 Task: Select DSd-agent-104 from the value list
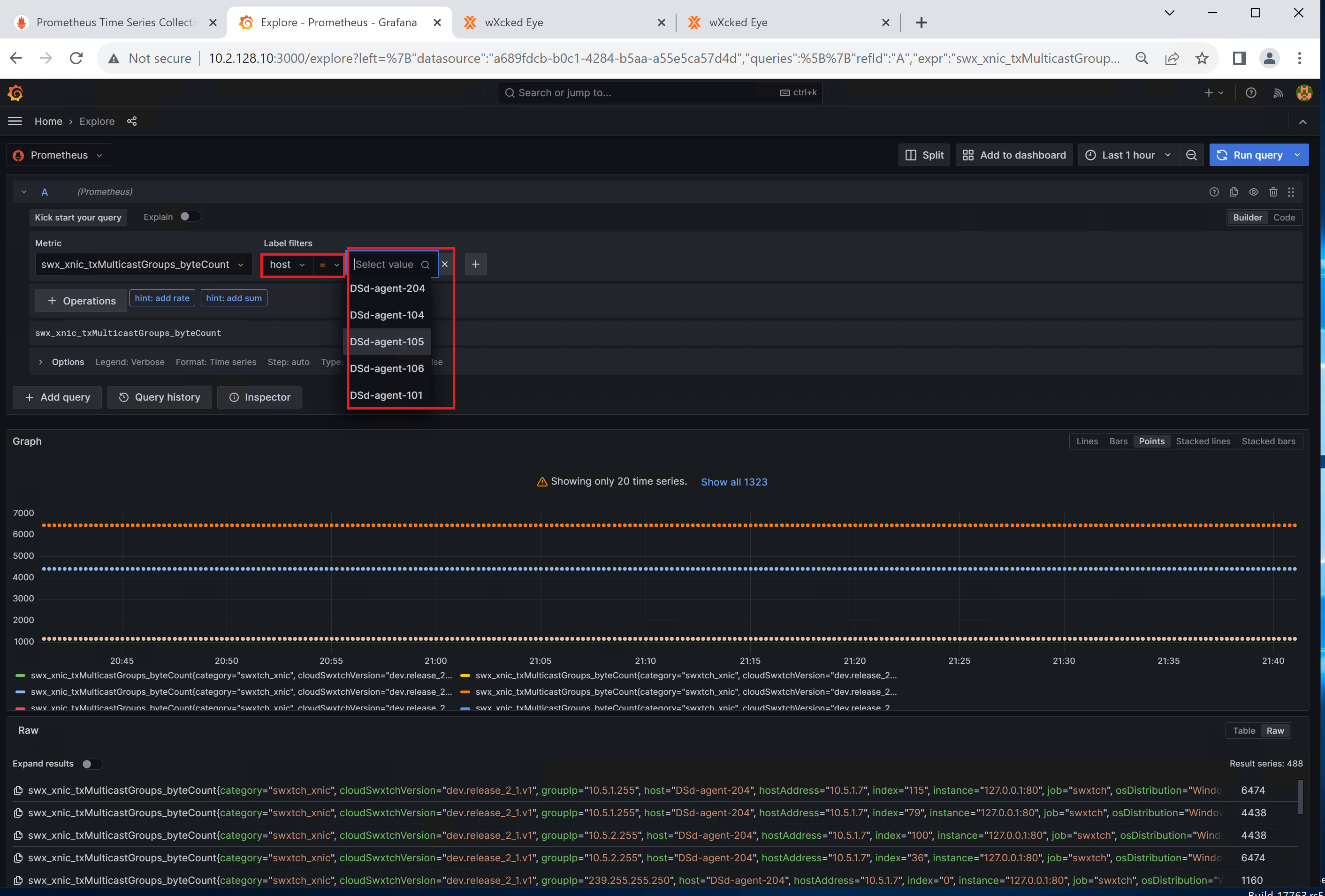(387, 315)
